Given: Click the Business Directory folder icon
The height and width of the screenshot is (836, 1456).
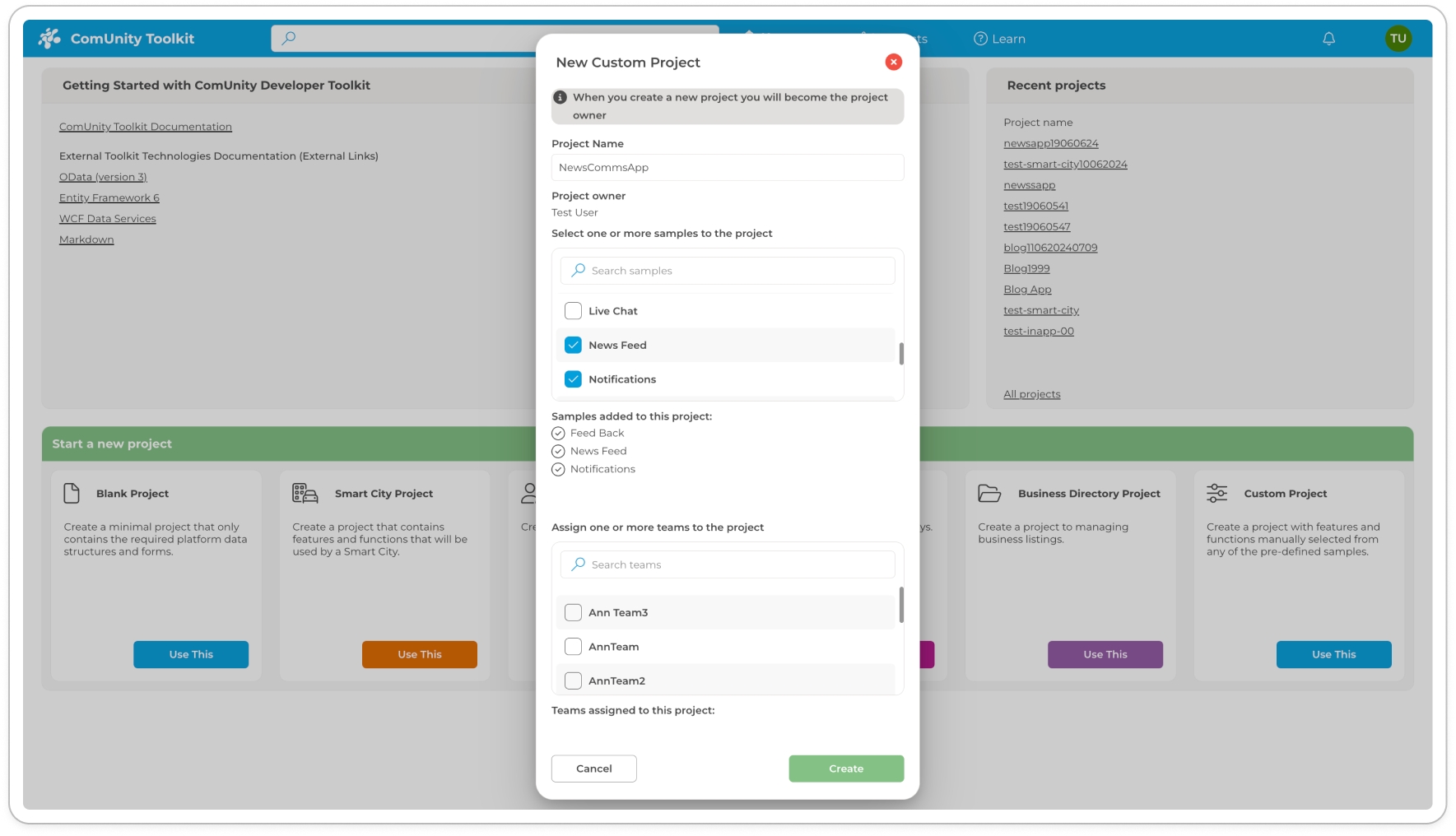Looking at the screenshot, I should click(x=989, y=493).
